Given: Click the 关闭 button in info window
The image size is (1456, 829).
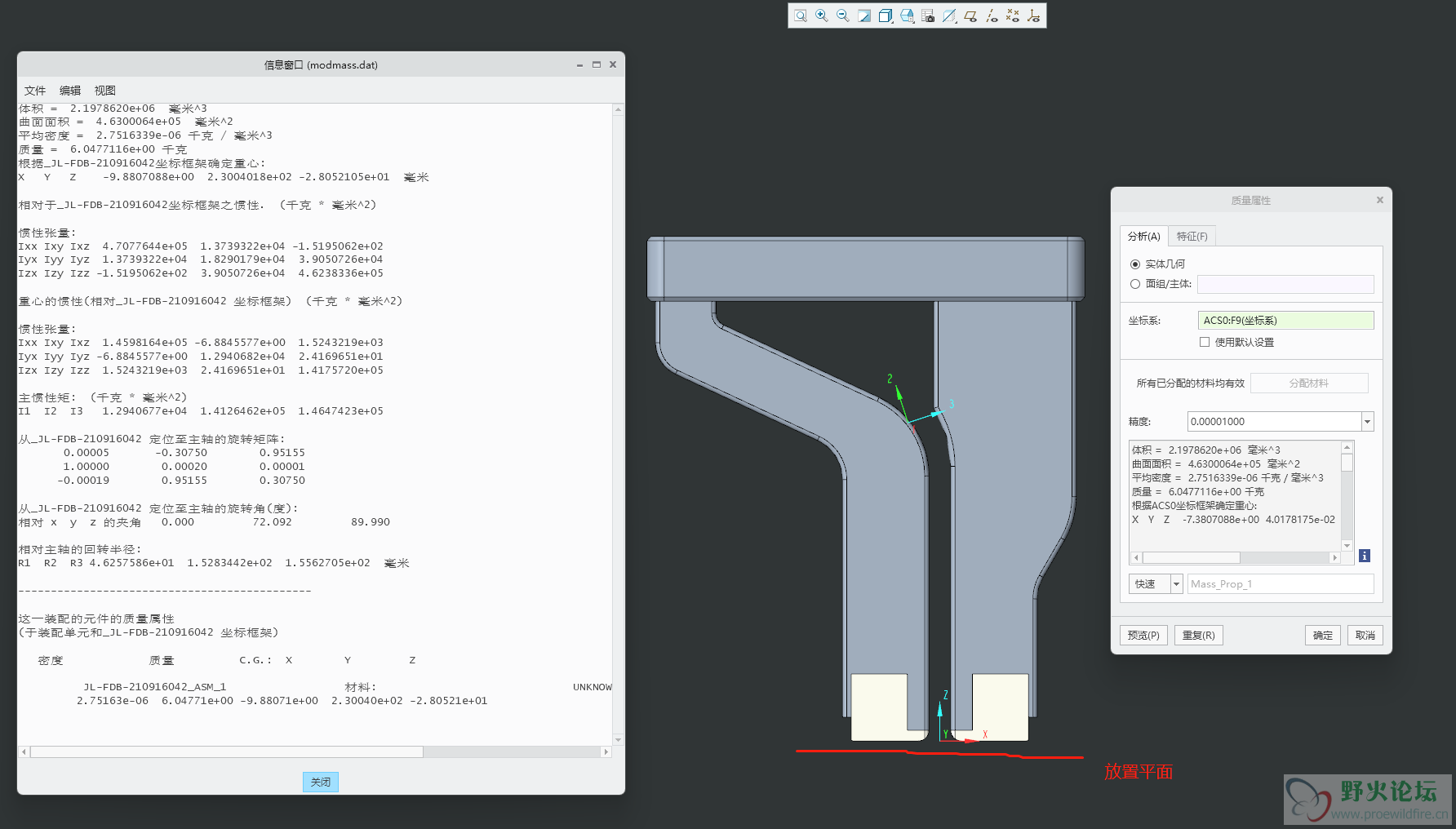Looking at the screenshot, I should tap(321, 782).
